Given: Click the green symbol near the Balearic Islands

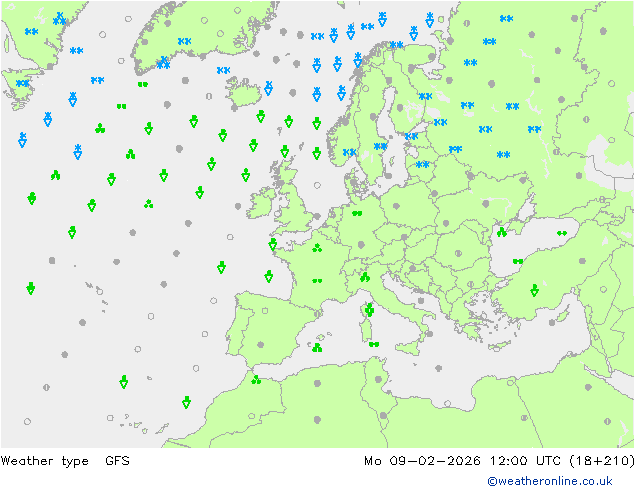Looking at the screenshot, I should coord(317,347).
